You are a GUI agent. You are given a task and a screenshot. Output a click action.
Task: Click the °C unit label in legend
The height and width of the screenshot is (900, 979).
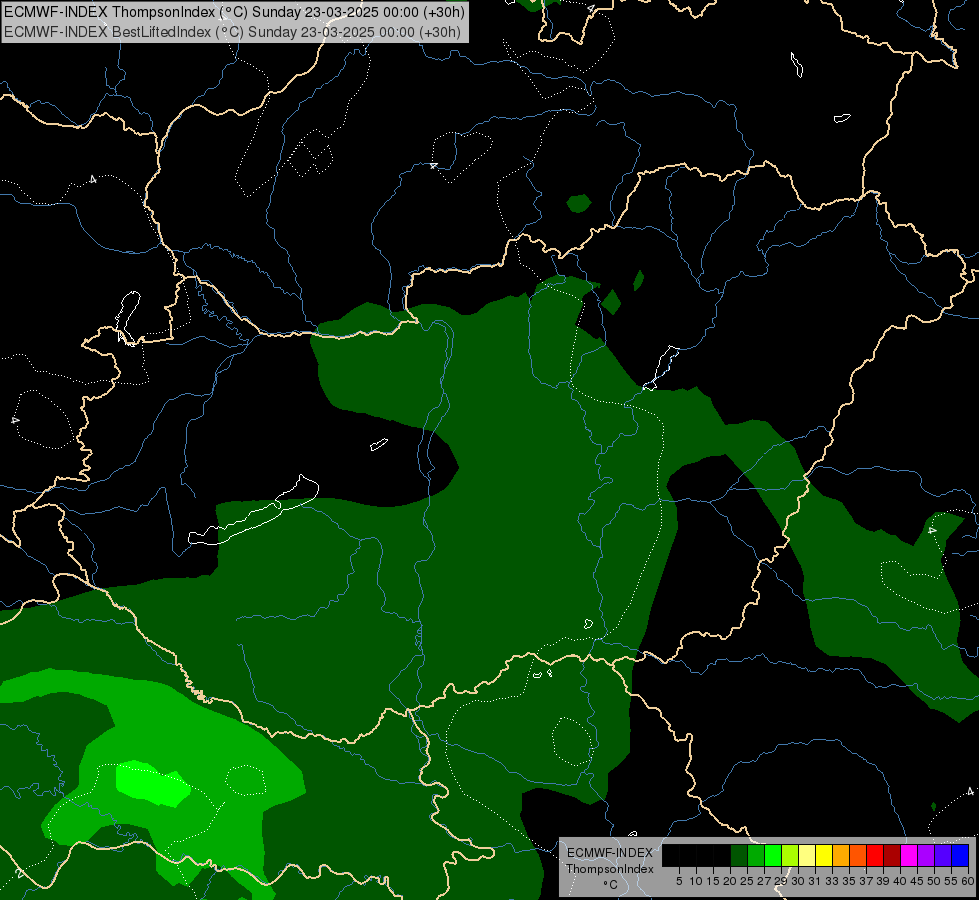click(610, 885)
